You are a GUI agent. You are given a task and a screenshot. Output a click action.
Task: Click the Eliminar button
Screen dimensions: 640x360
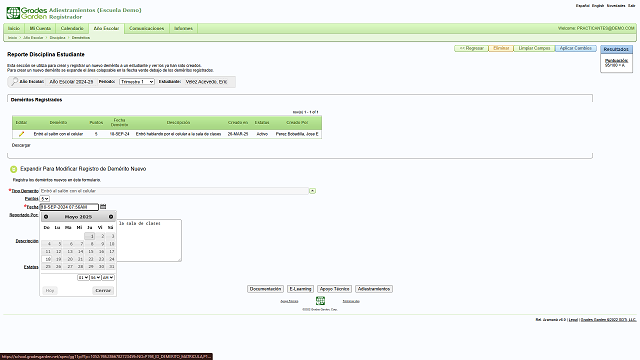click(501, 49)
